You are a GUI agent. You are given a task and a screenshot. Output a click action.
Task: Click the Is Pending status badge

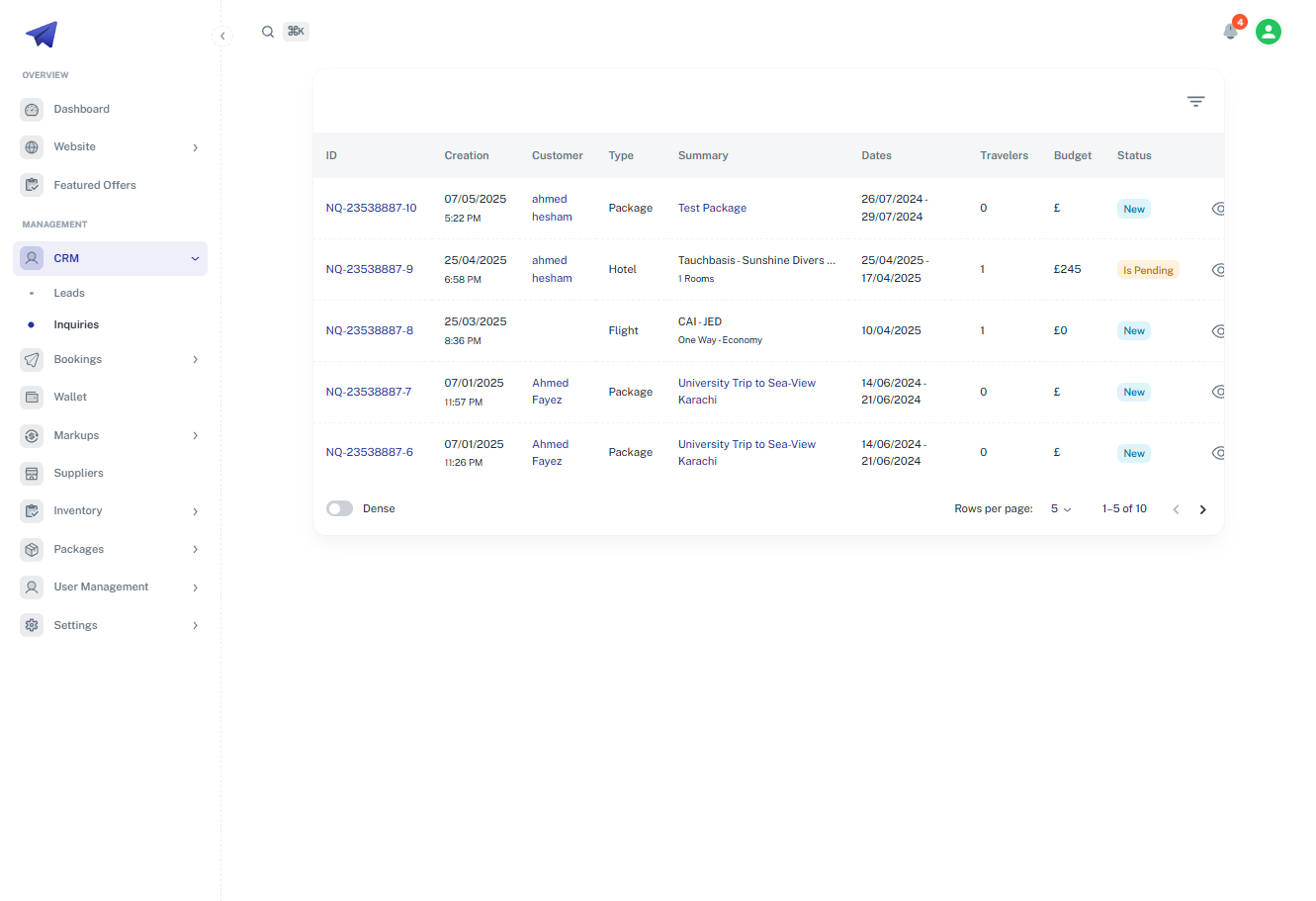[1148, 270]
